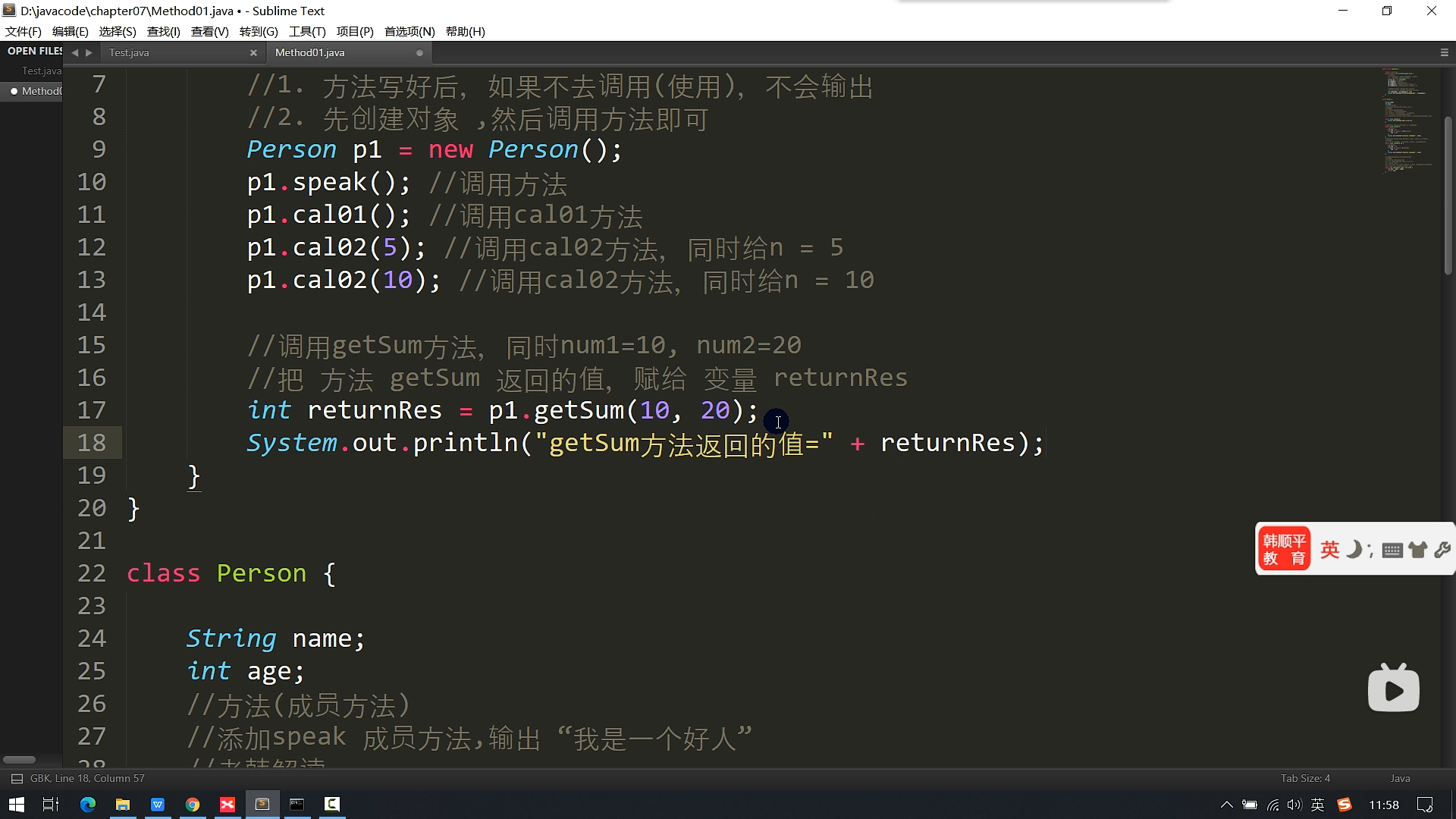Click the vertical scrollbar thumb
The image size is (1456, 819).
pos(1448,196)
